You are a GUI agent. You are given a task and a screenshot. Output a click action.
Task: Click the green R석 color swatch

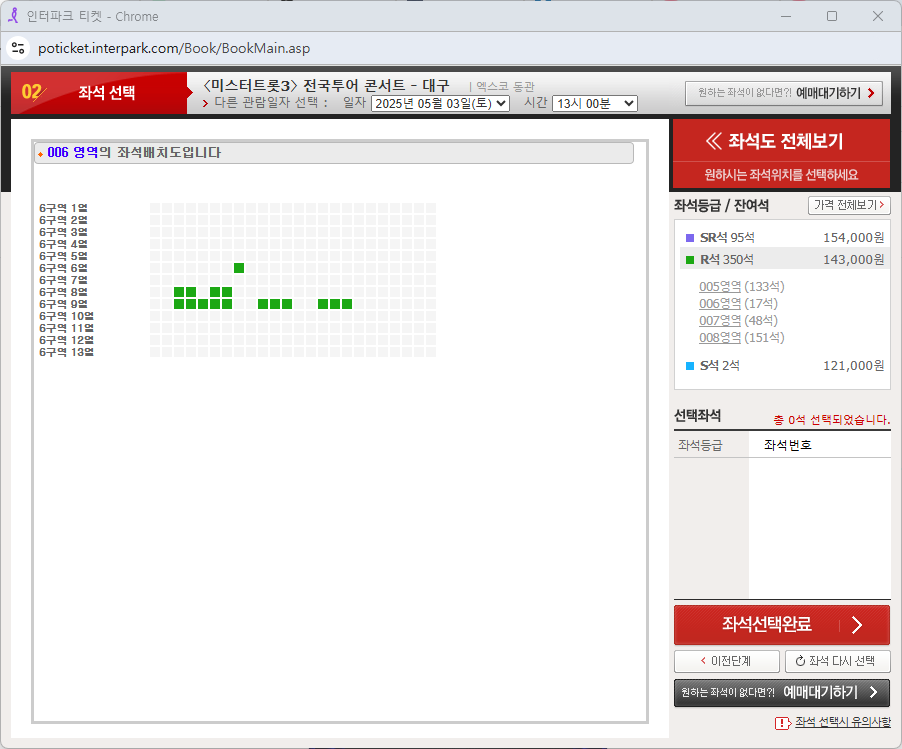pos(690,260)
